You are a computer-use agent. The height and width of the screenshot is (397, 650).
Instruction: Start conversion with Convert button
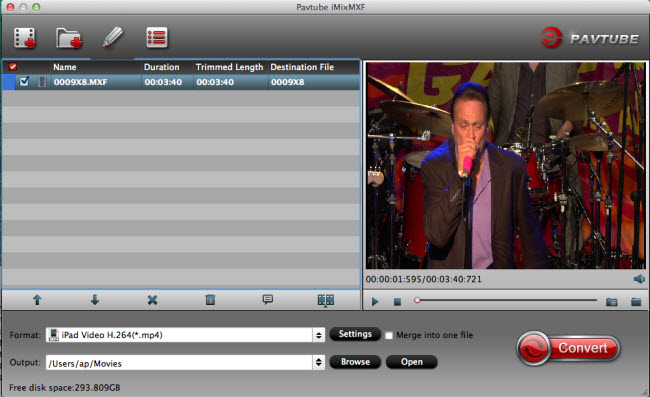568,348
